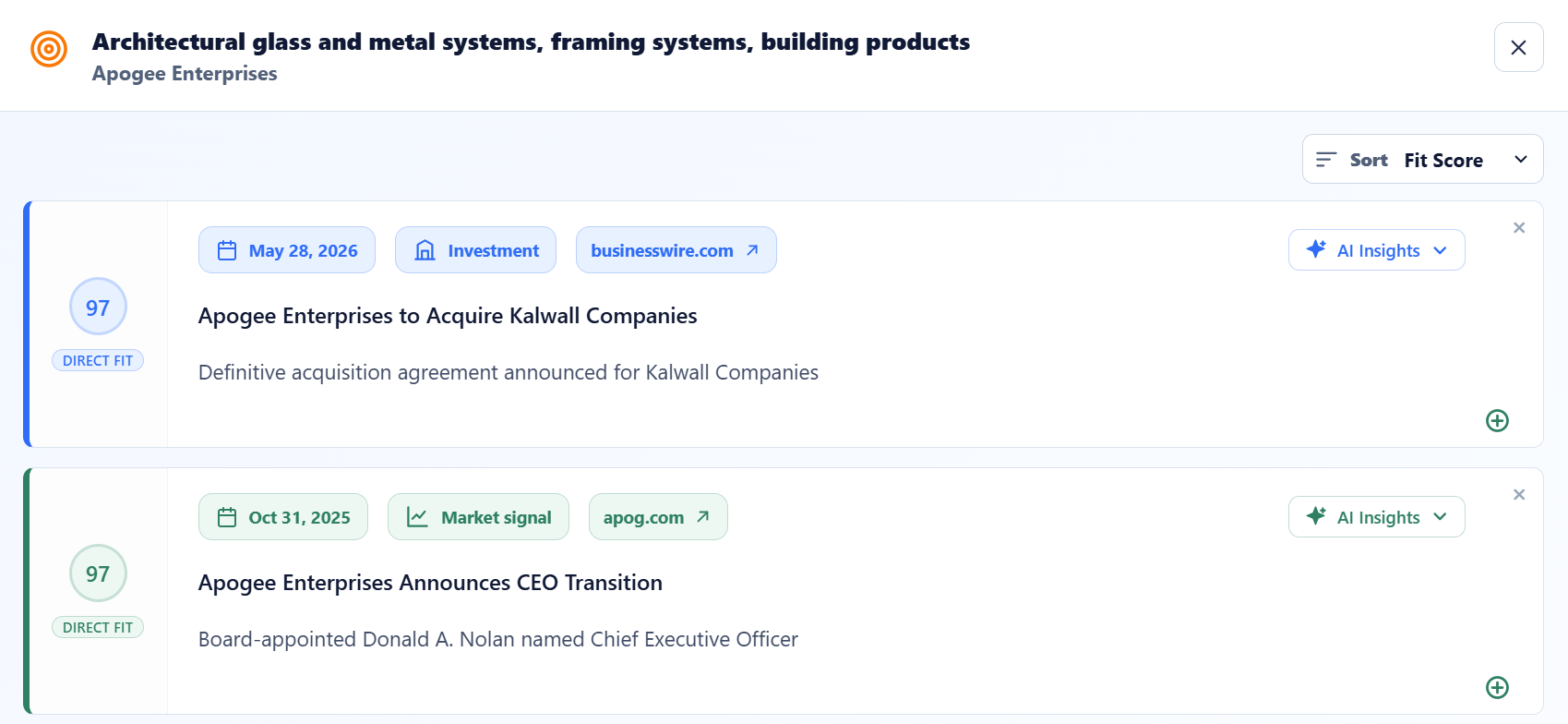Dismiss the Kalwall acquisition card
Viewport: 1568px width, 724px height.
[1519, 227]
